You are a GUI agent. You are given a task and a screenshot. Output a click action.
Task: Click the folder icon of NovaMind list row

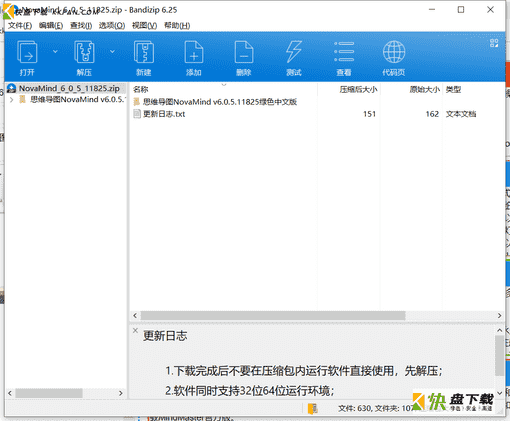137,102
